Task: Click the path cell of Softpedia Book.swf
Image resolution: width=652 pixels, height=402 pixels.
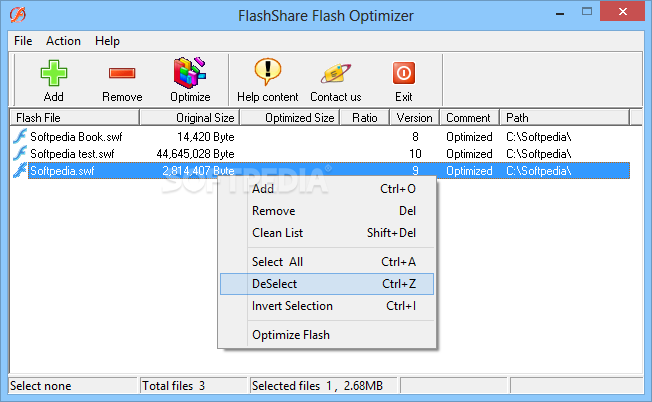Action: pyautogui.click(x=538, y=137)
